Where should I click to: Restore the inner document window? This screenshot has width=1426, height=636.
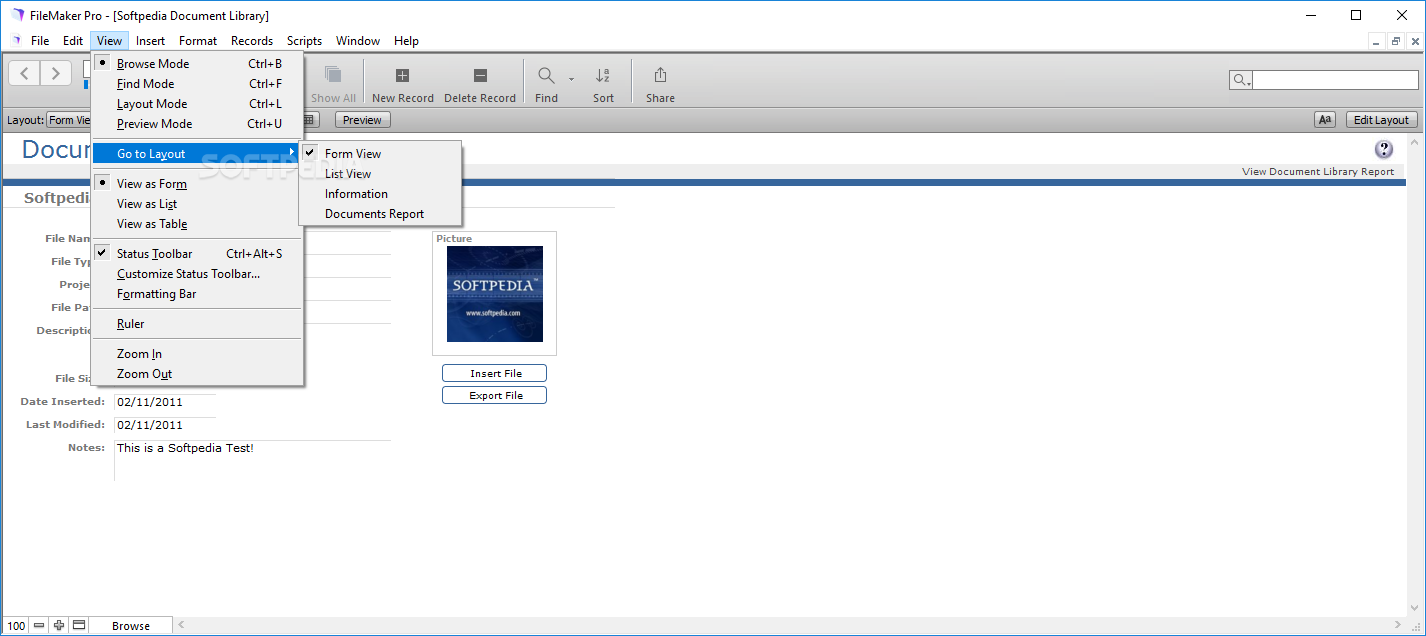click(1395, 41)
